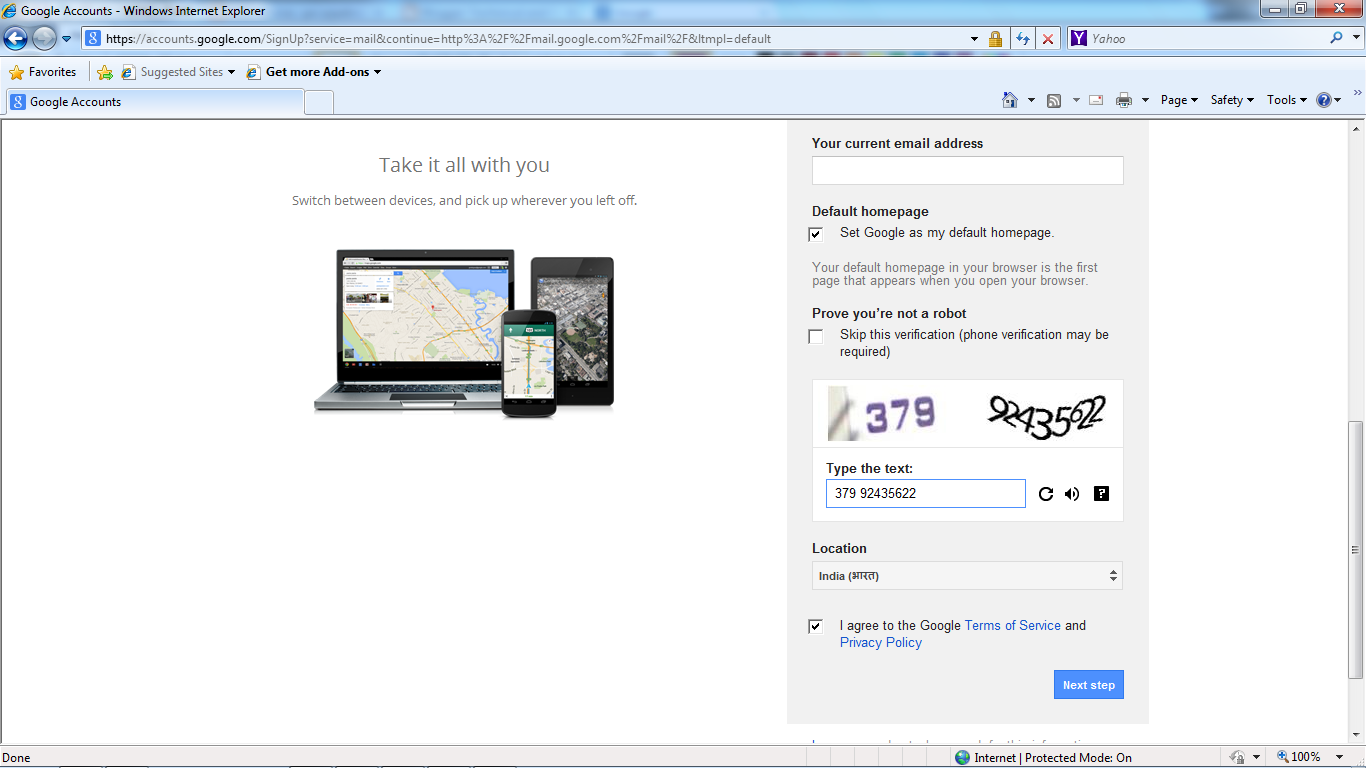The width and height of the screenshot is (1366, 768).
Task: Click the Google page icon in address bar
Action: [x=93, y=39]
